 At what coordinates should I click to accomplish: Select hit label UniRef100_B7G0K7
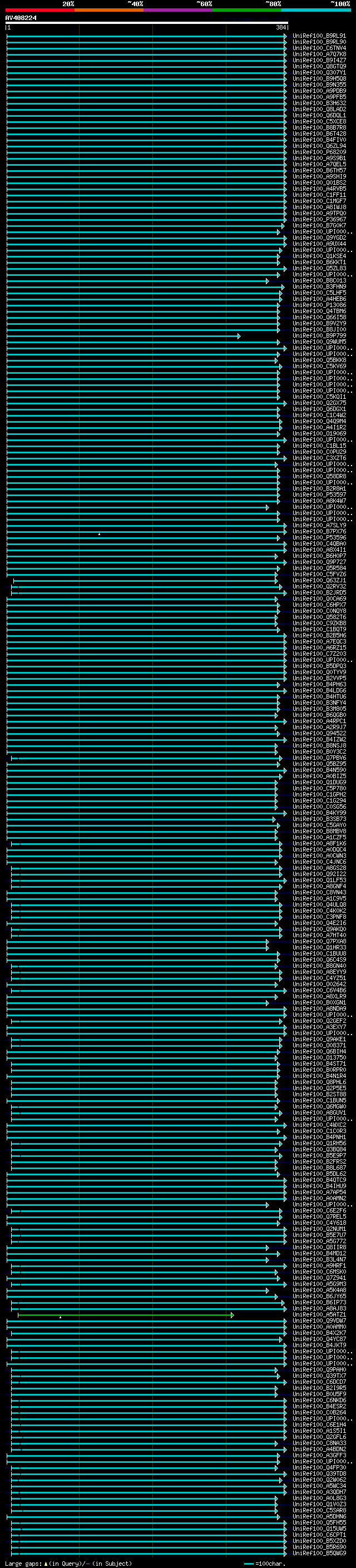[x=319, y=226]
